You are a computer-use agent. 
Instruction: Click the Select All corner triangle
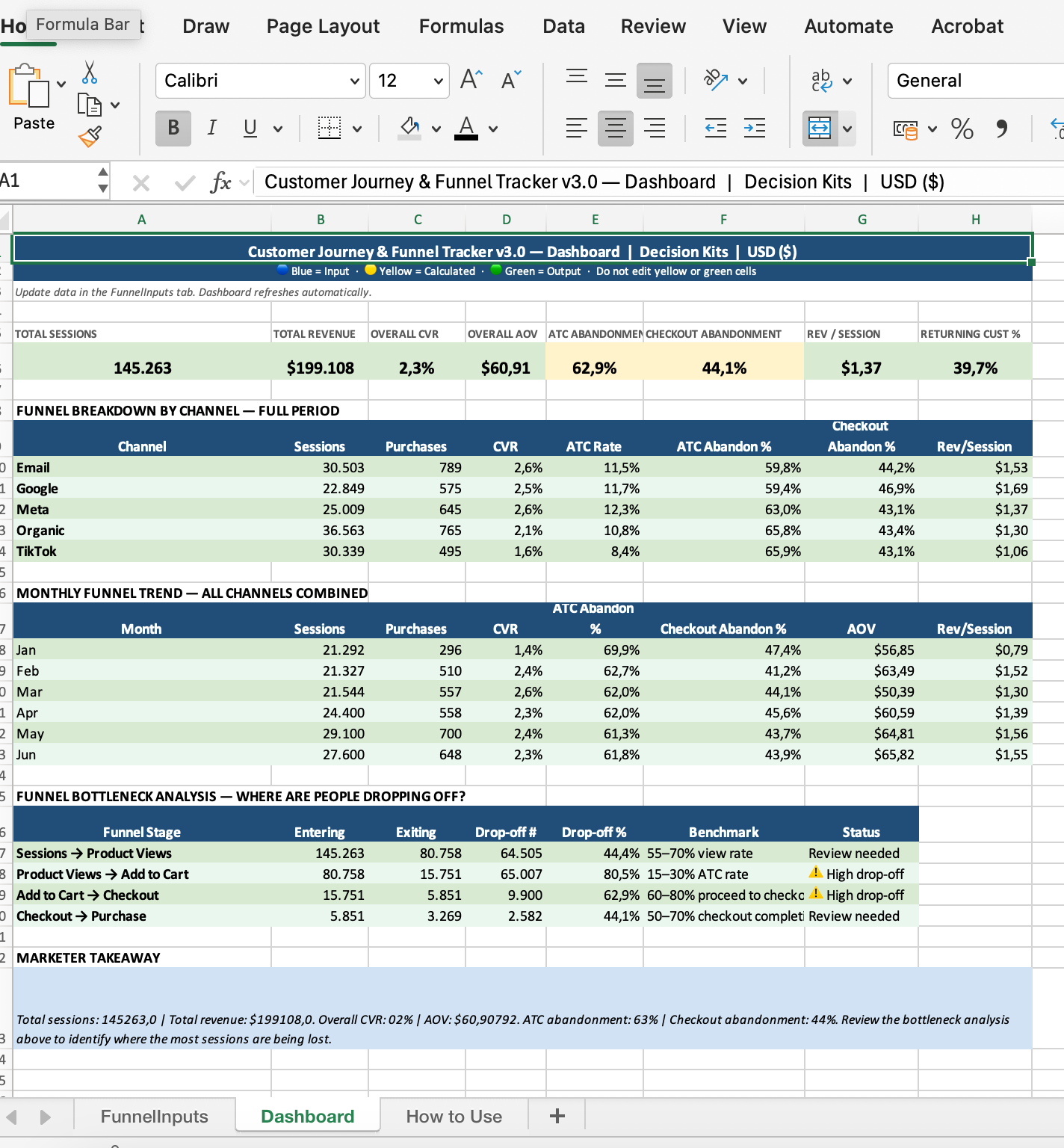(x=5, y=220)
